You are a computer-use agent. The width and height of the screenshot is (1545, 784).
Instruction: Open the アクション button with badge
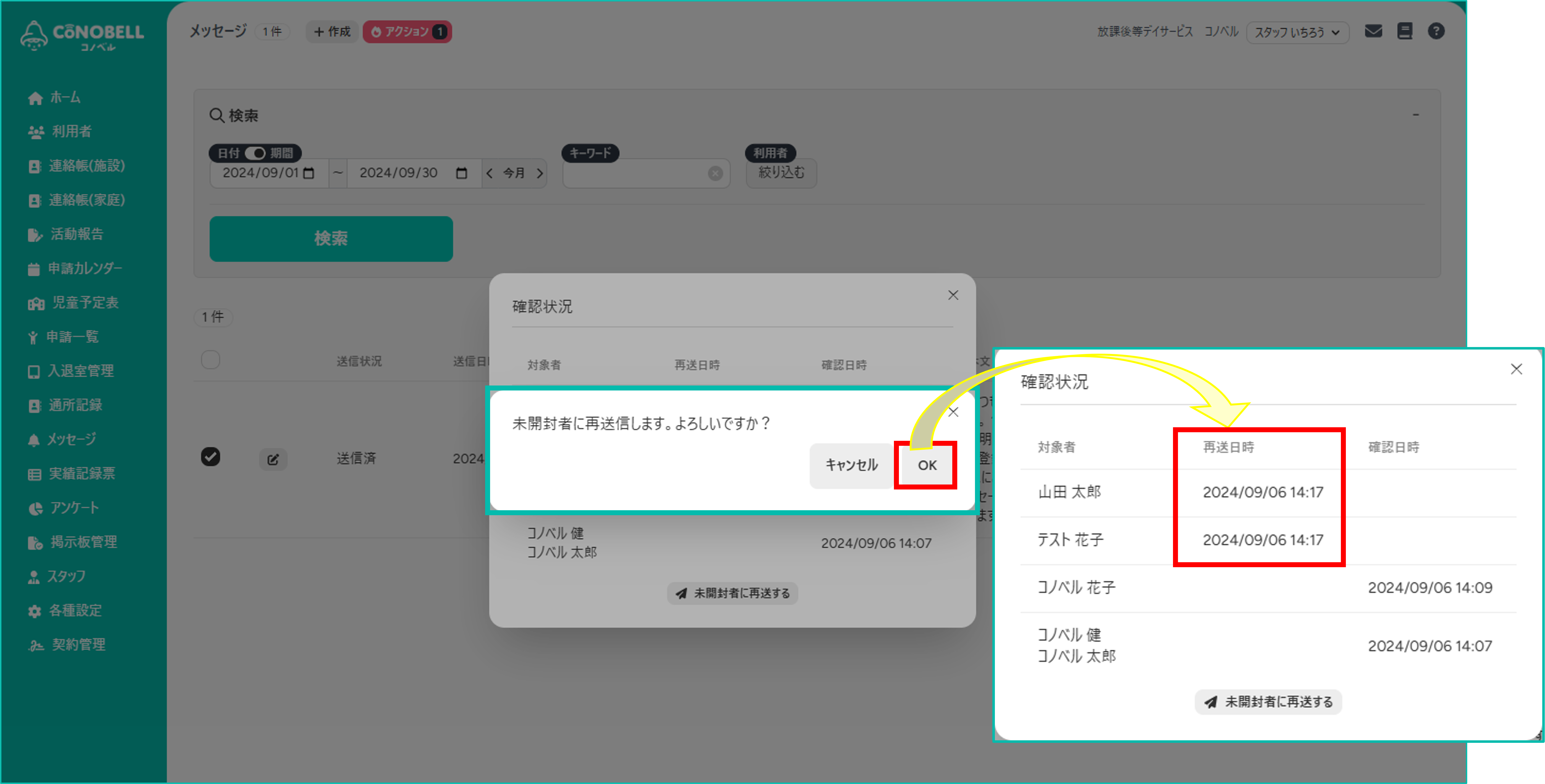click(407, 31)
